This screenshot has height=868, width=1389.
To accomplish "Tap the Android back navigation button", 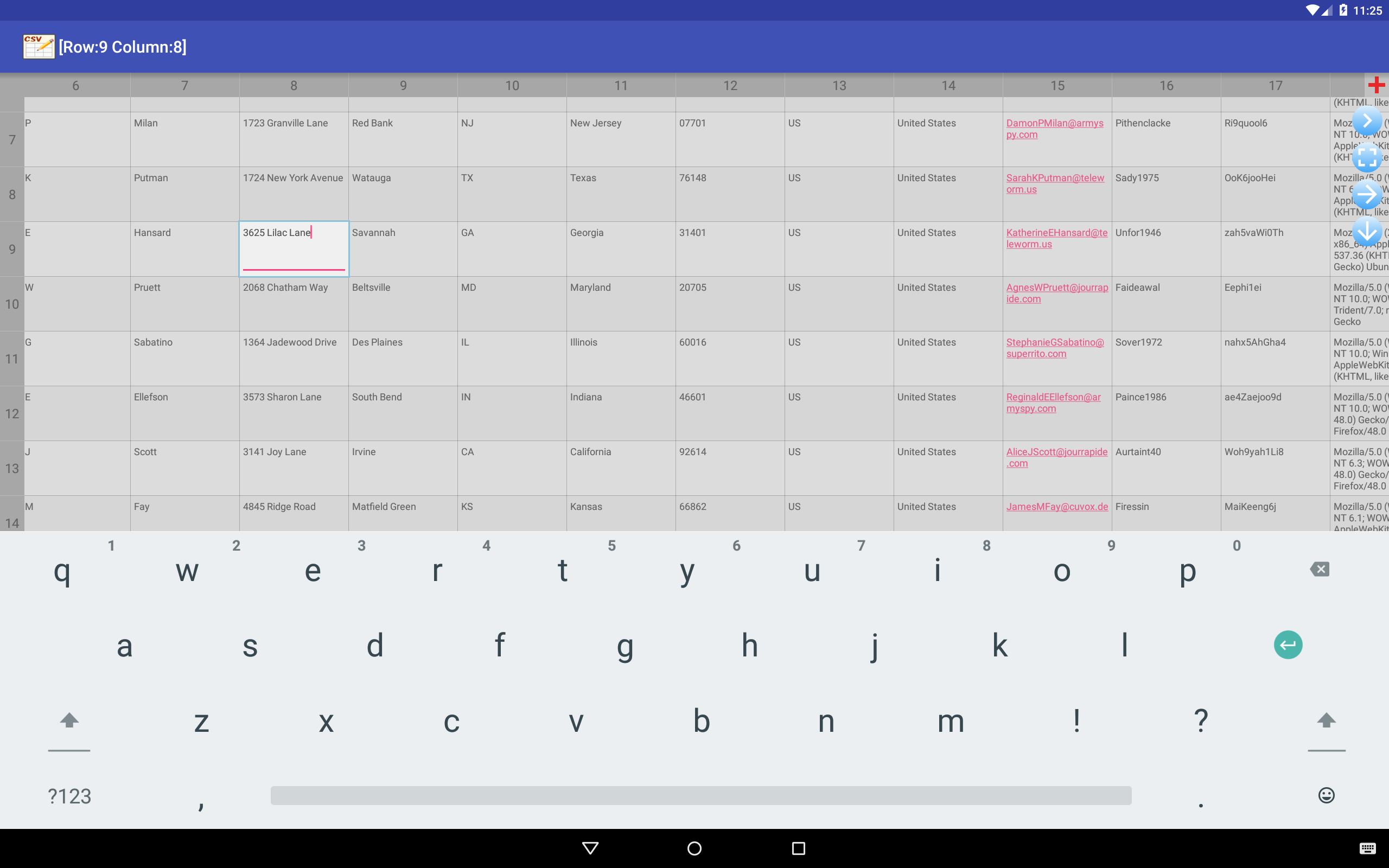I will (x=590, y=848).
